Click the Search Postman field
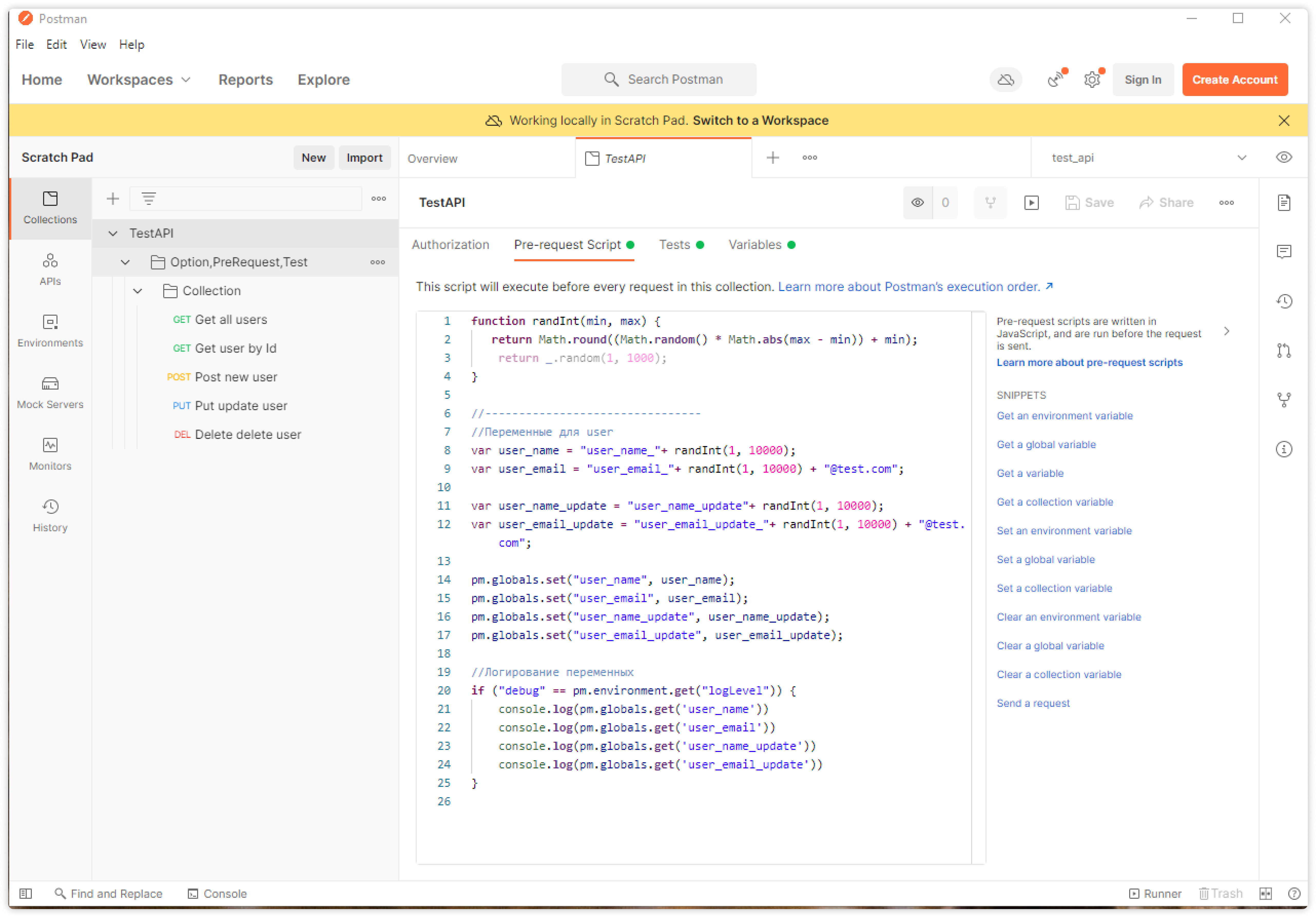1316x917 pixels. pos(659,80)
